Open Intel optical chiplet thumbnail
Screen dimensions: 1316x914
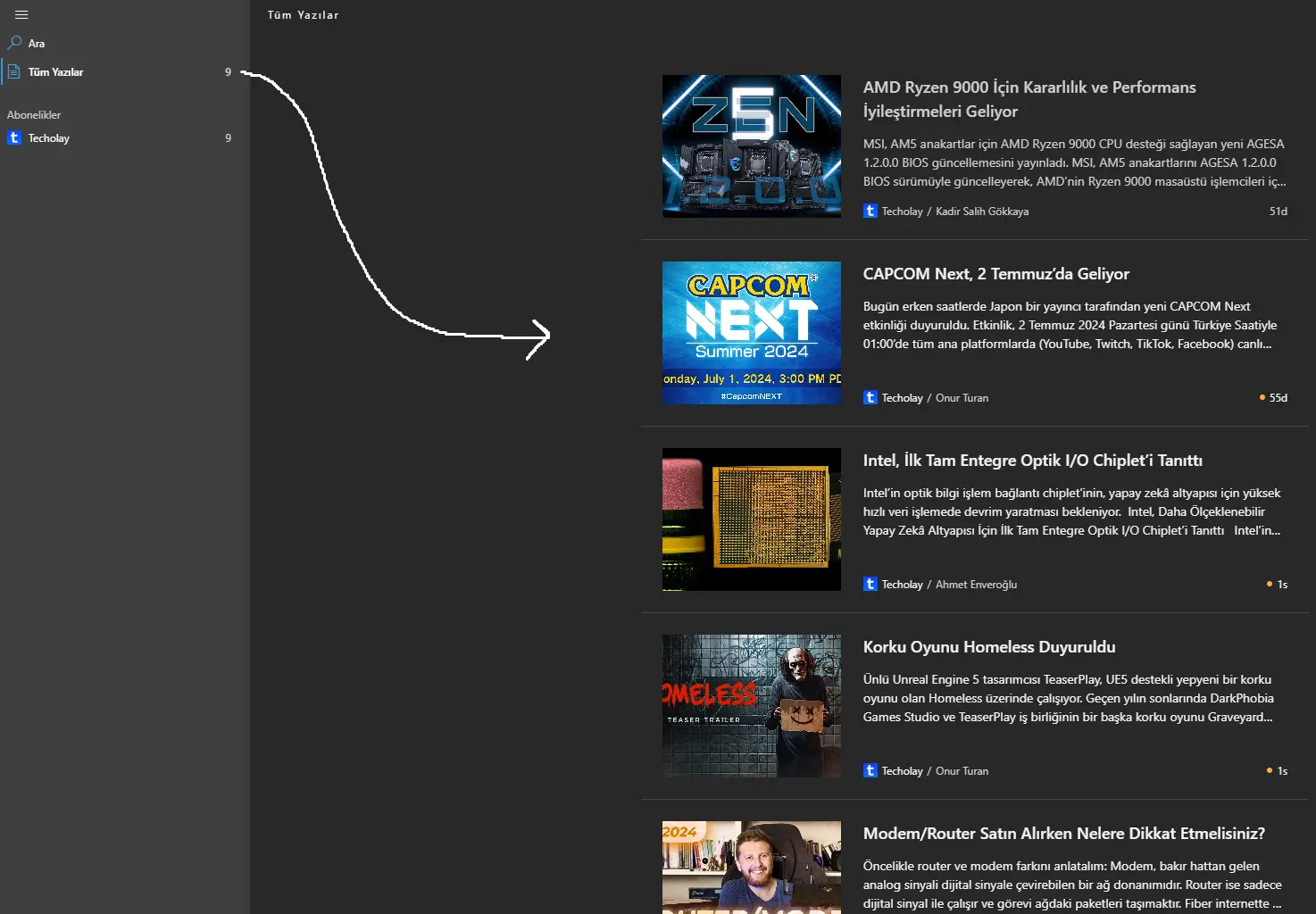click(752, 519)
